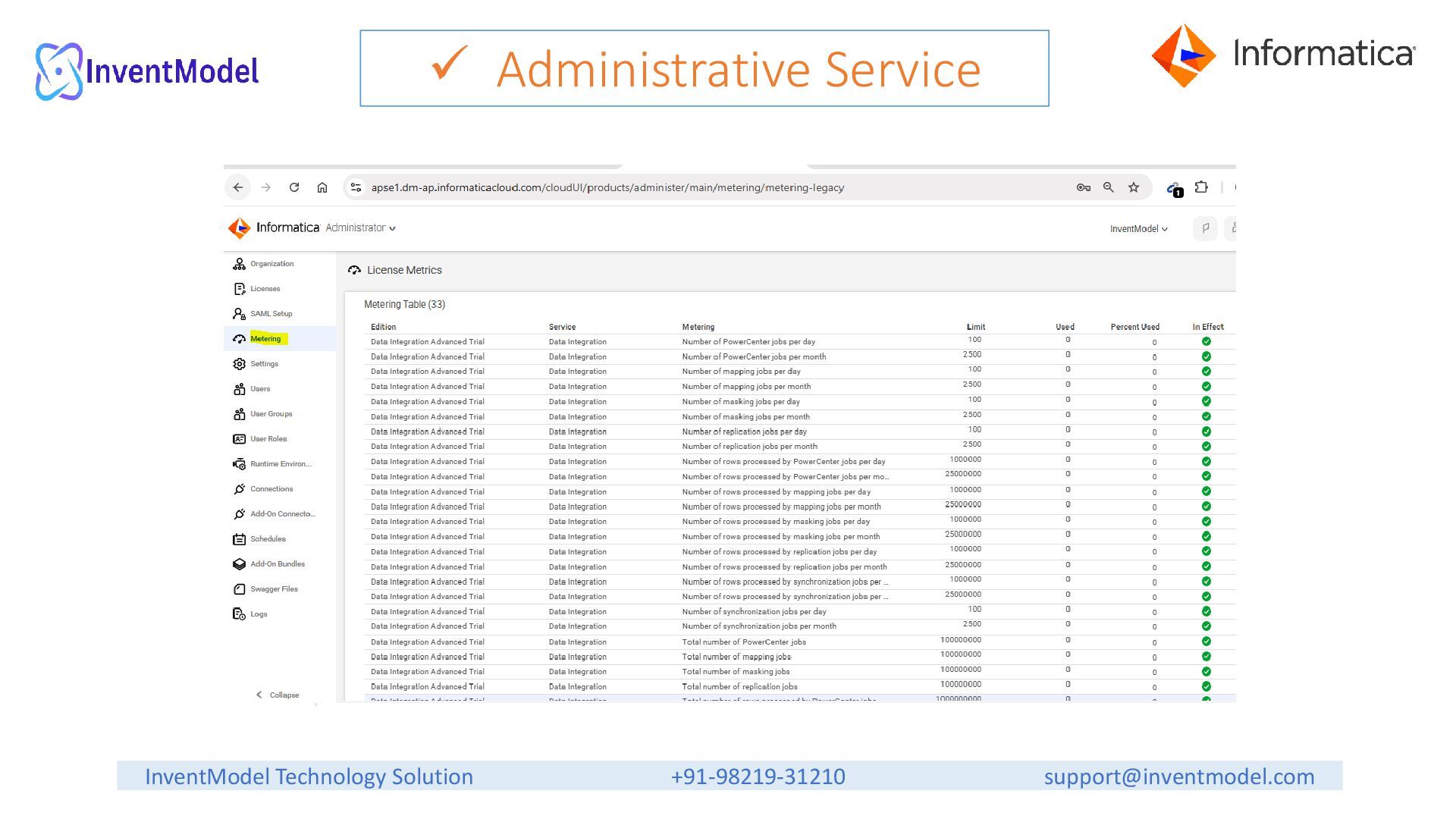
Task: Click 'Number of mapping jobs per day'
Action: pos(741,372)
